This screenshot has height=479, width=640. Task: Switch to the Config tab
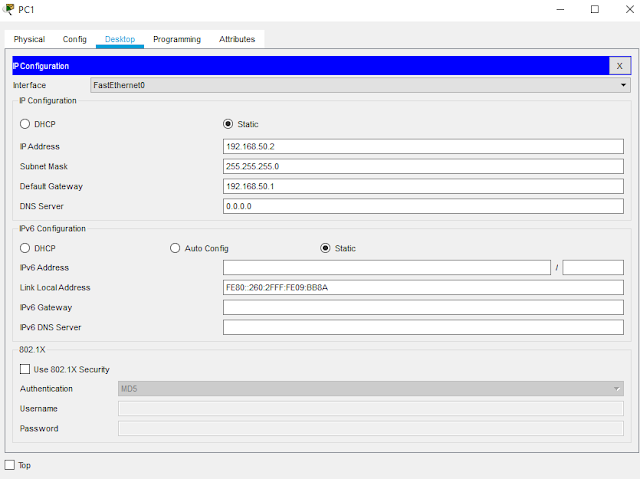tap(74, 39)
